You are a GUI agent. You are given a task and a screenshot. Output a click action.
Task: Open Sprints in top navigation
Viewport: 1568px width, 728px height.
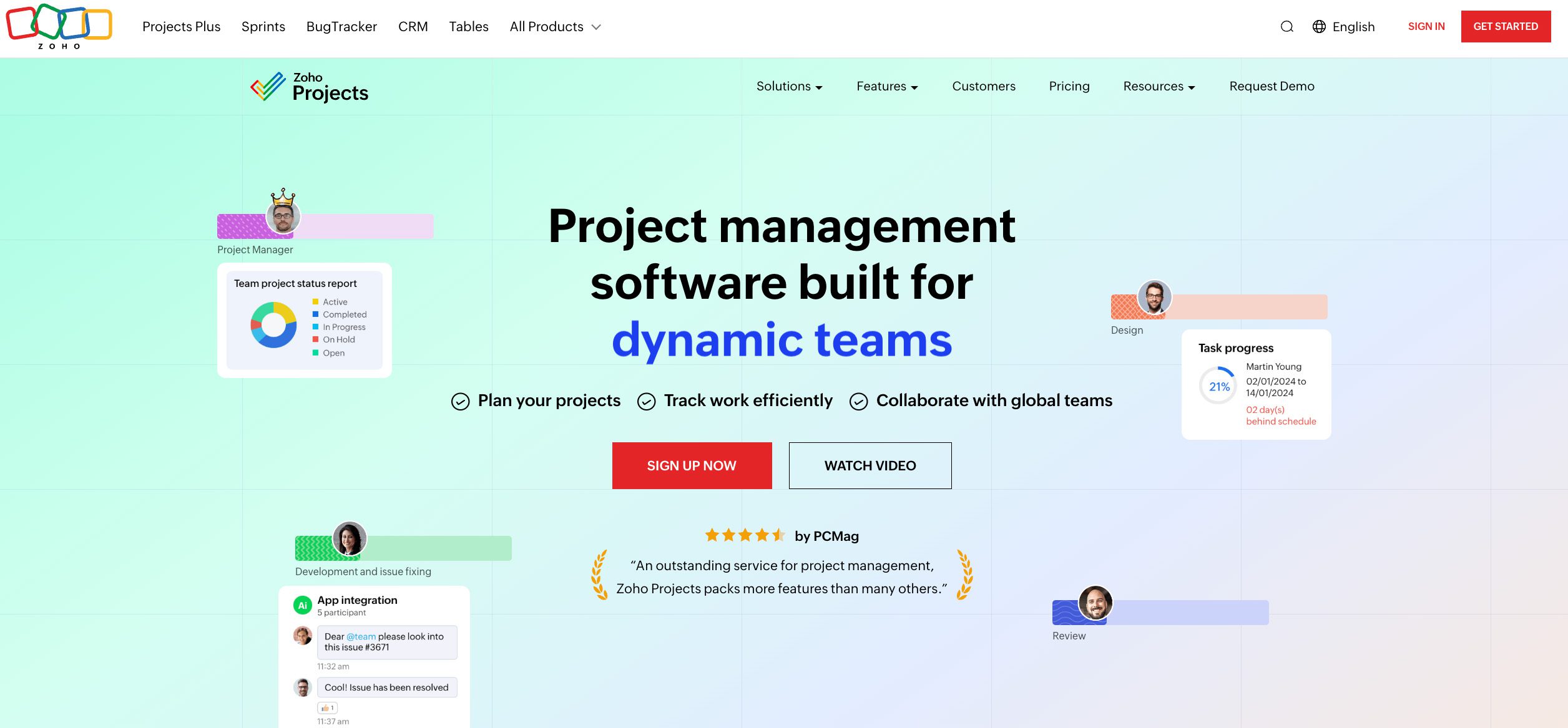[263, 27]
